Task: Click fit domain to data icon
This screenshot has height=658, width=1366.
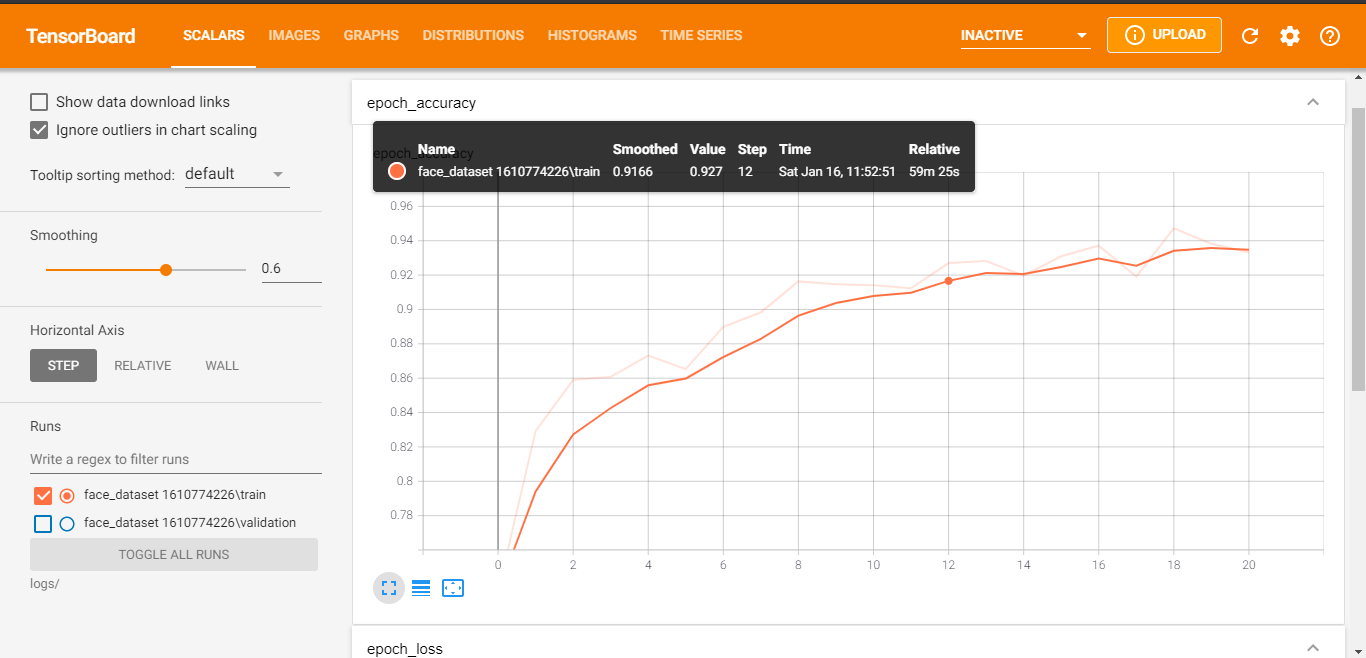Action: tap(453, 588)
